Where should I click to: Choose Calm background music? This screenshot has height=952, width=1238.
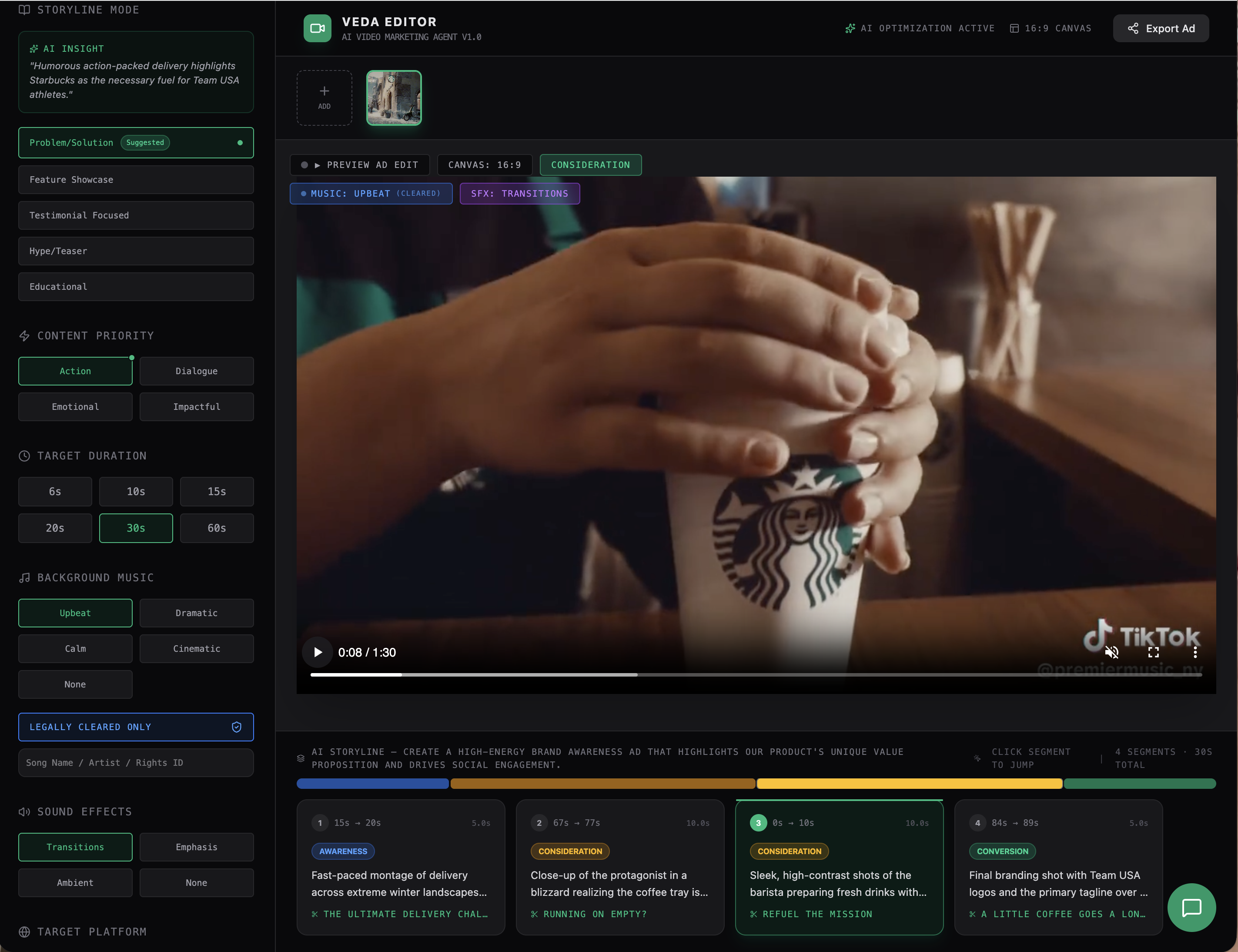point(75,649)
